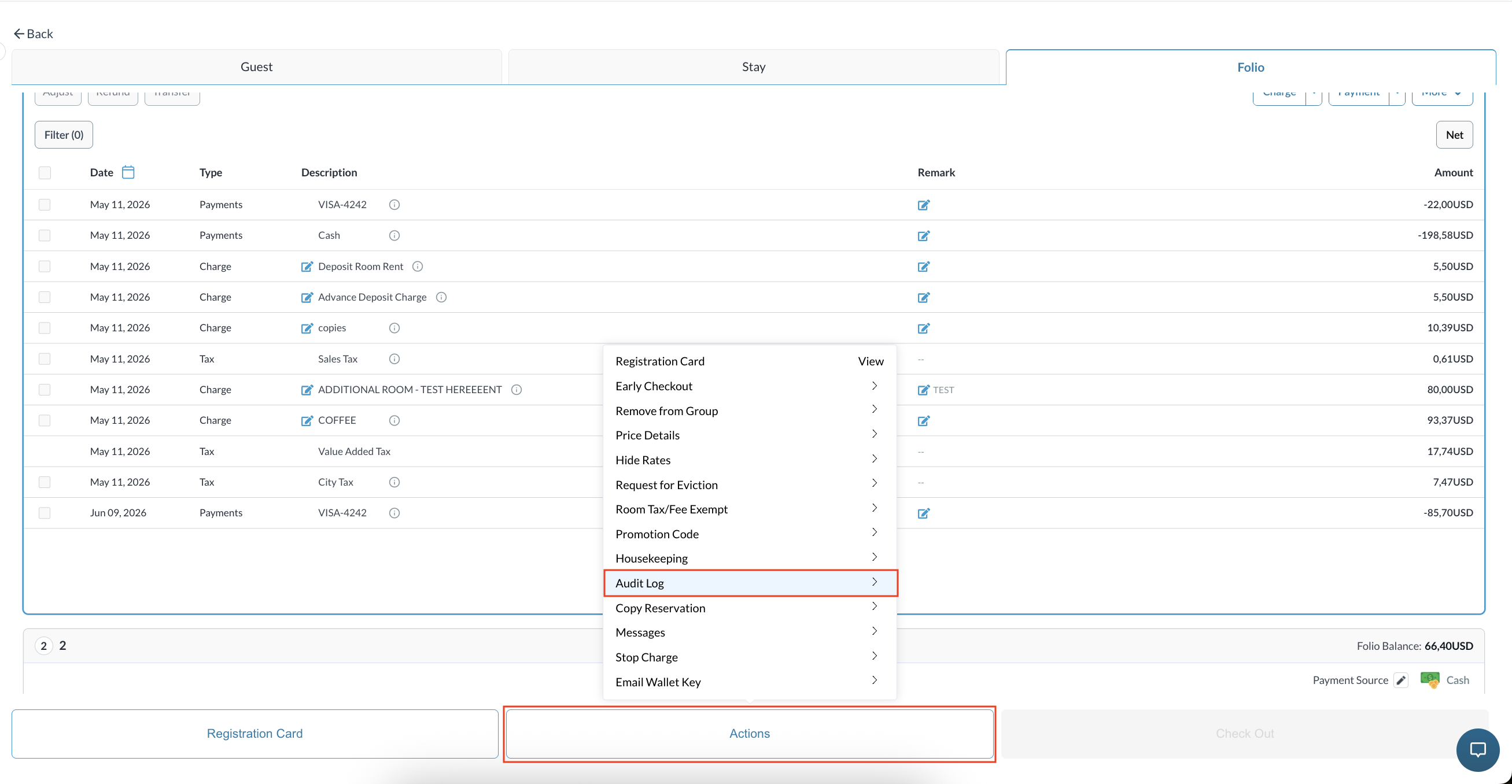
Task: Click the bottom Registration Card button
Action: [x=255, y=734]
